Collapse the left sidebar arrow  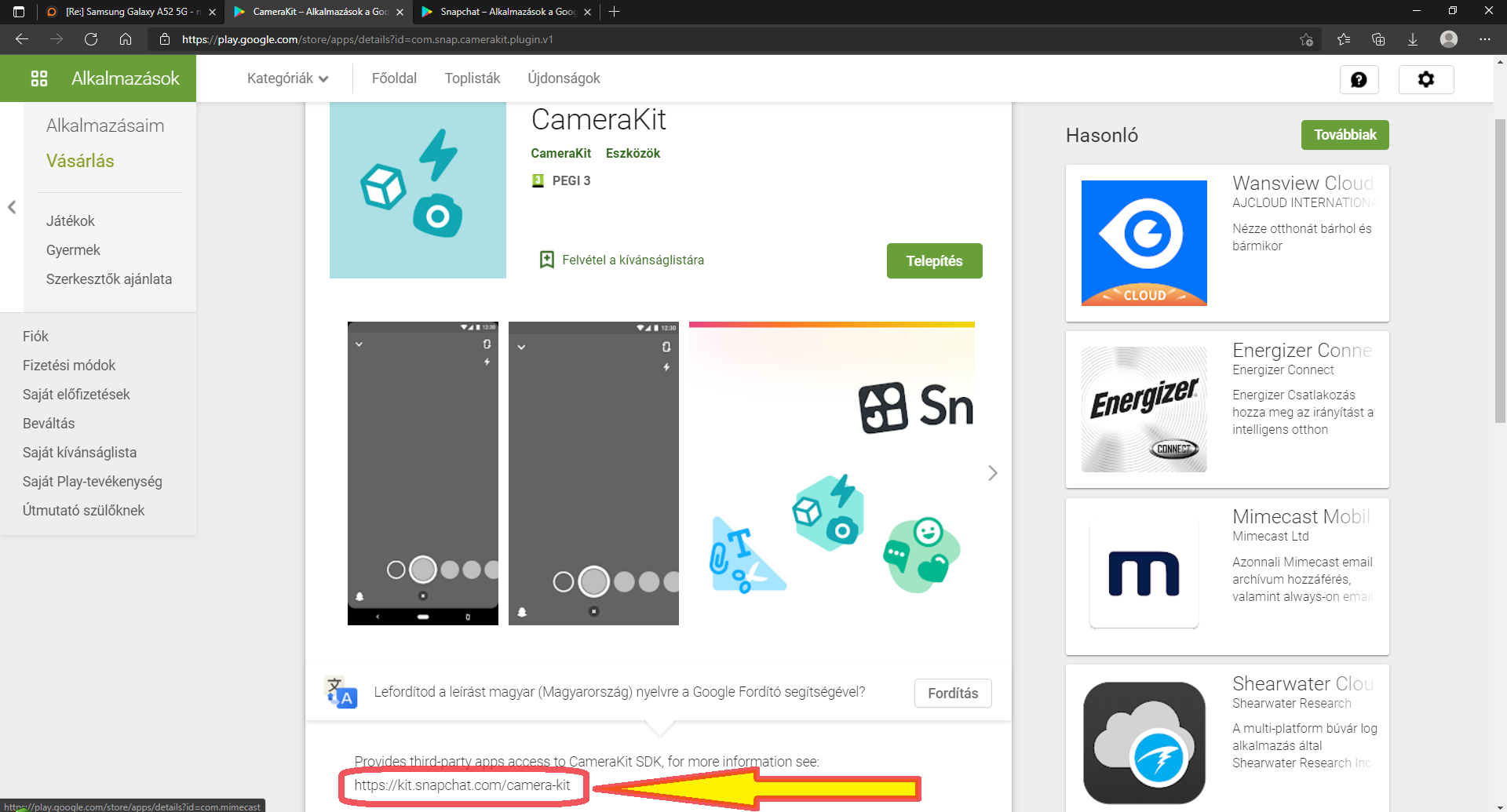tap(12, 207)
